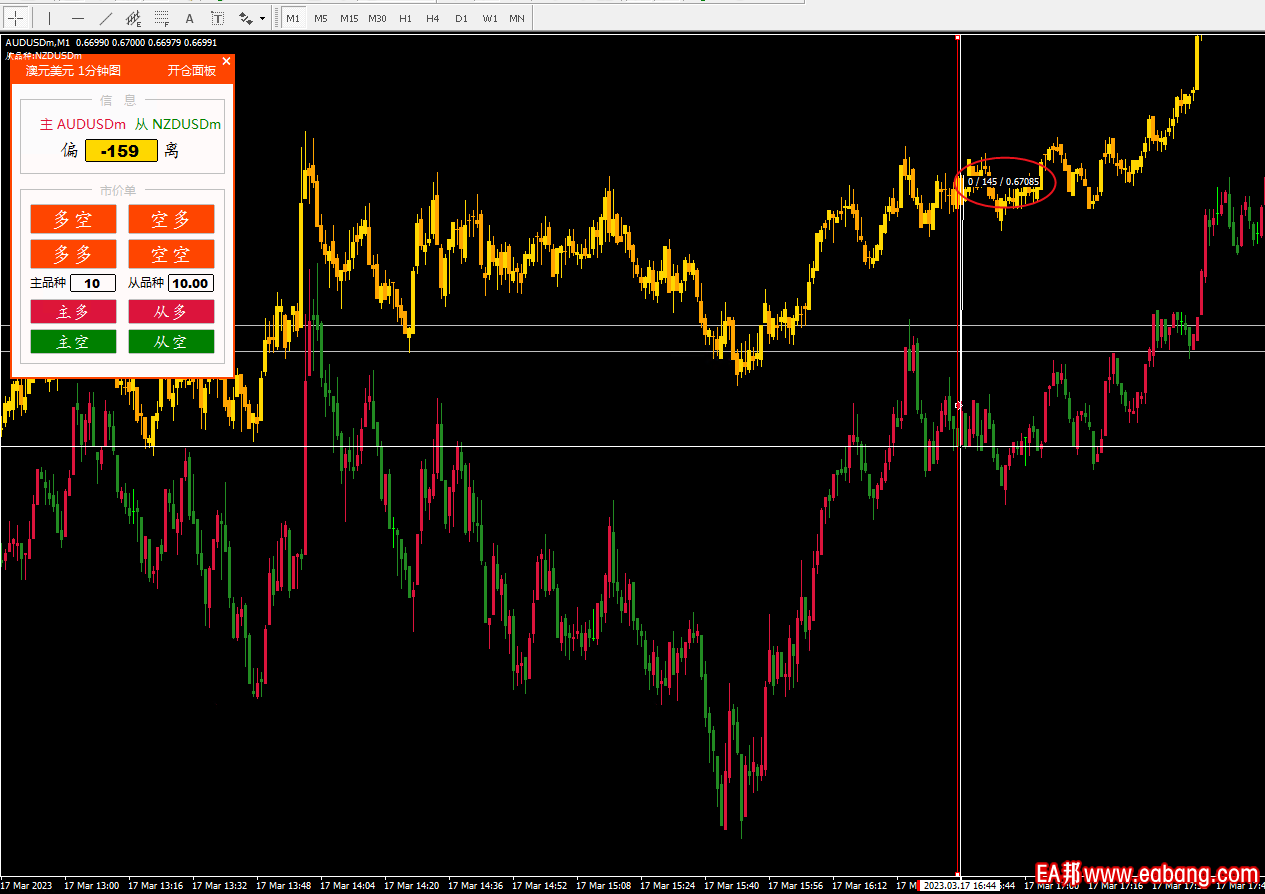
Task: Click the 2023.03.17 16:44 time marker
Action: (x=959, y=886)
